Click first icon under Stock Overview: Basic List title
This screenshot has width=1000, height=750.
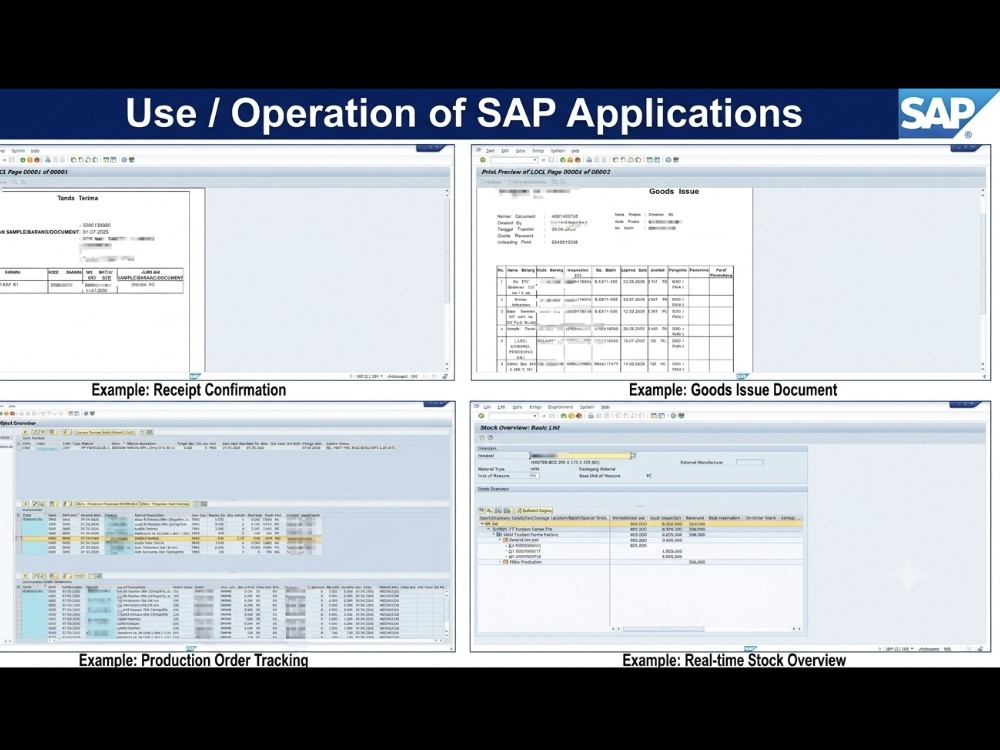[482, 438]
